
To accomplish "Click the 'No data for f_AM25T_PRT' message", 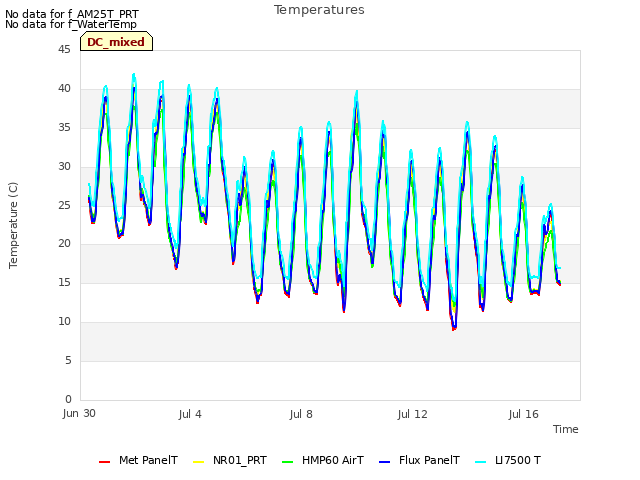I will pos(72,14).
